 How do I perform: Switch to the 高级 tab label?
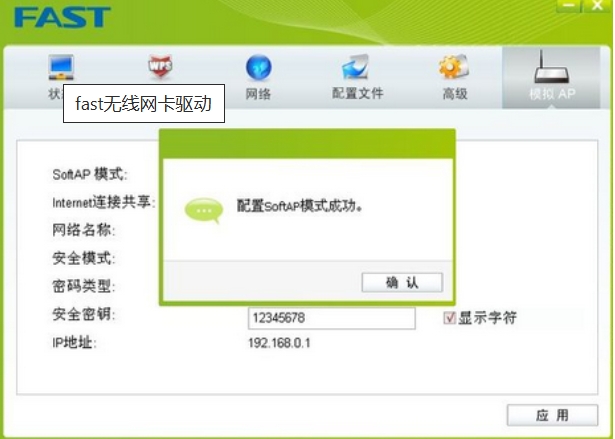click(455, 94)
